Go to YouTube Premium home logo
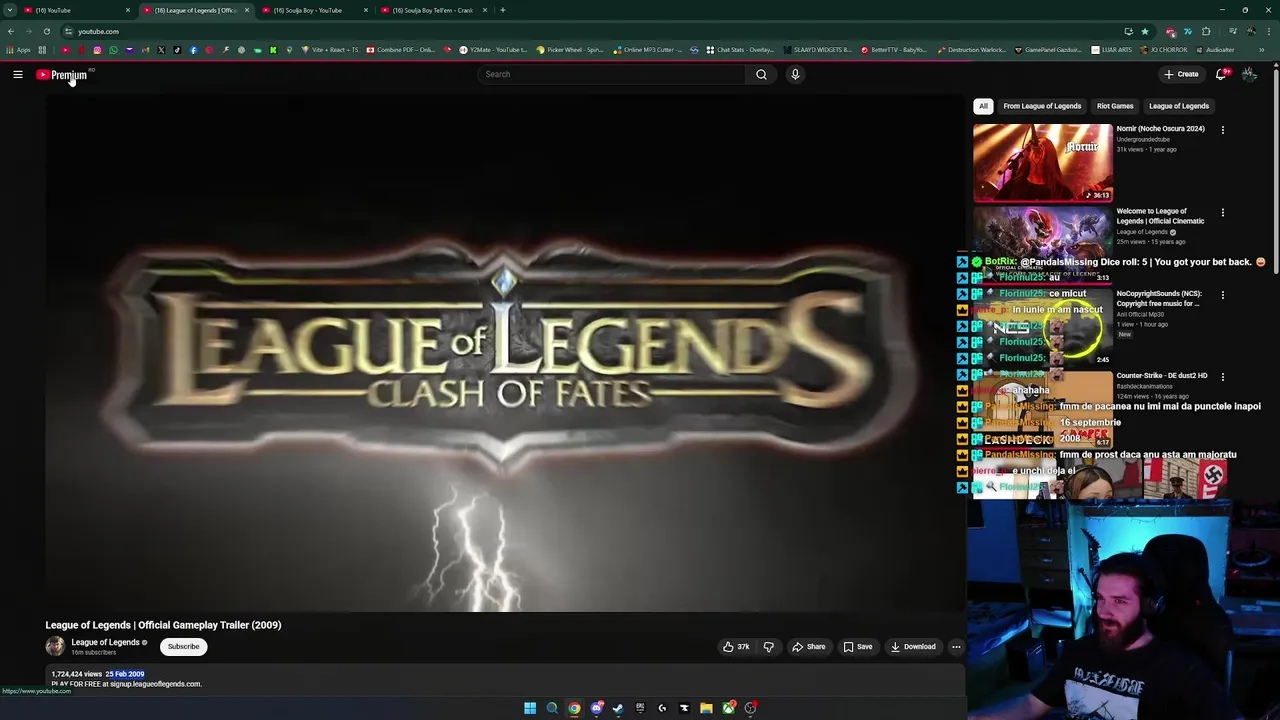 [x=64, y=74]
